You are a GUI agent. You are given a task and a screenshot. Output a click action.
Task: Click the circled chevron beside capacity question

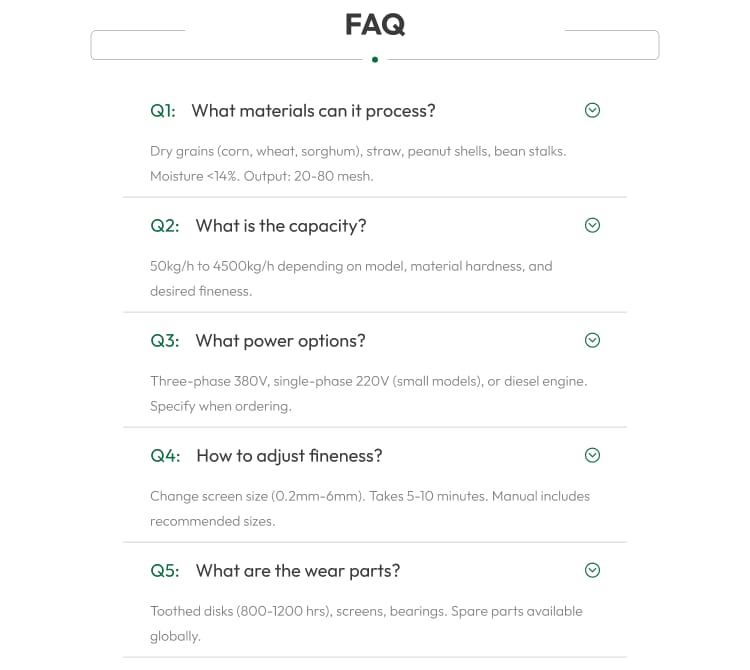[x=592, y=225]
